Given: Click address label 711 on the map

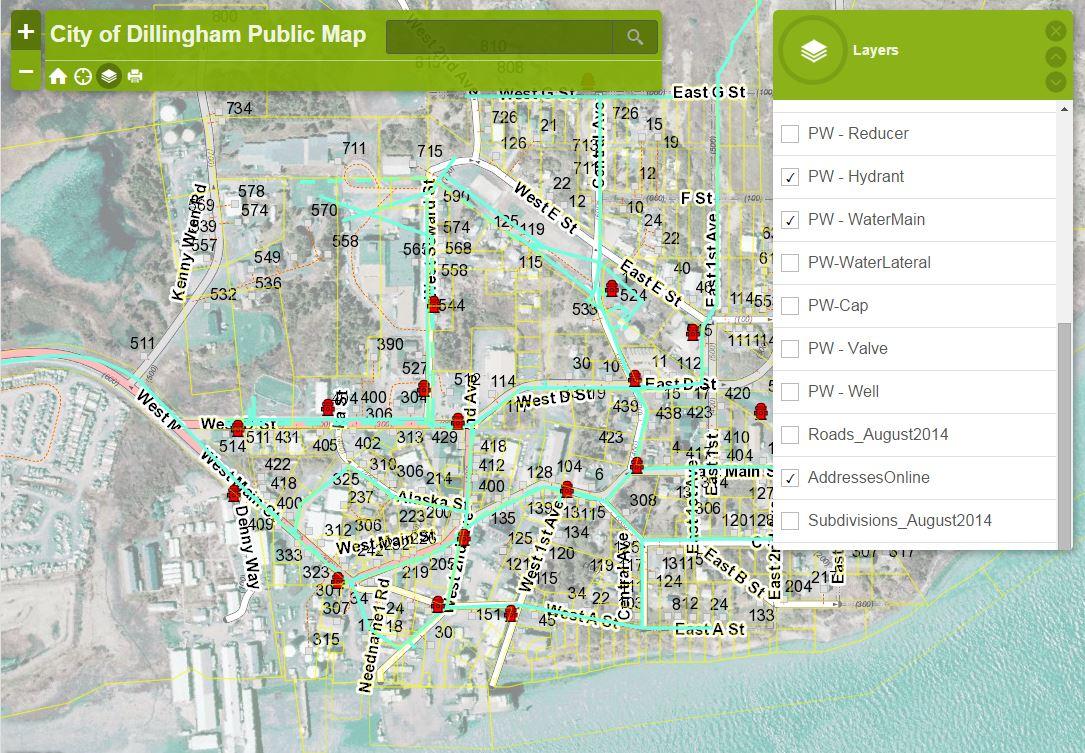Looking at the screenshot, I should (x=354, y=148).
